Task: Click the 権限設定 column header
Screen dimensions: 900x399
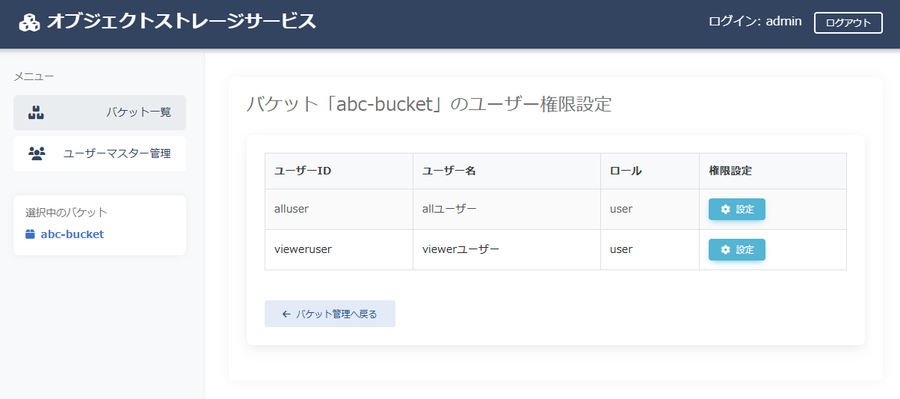Action: pos(773,171)
